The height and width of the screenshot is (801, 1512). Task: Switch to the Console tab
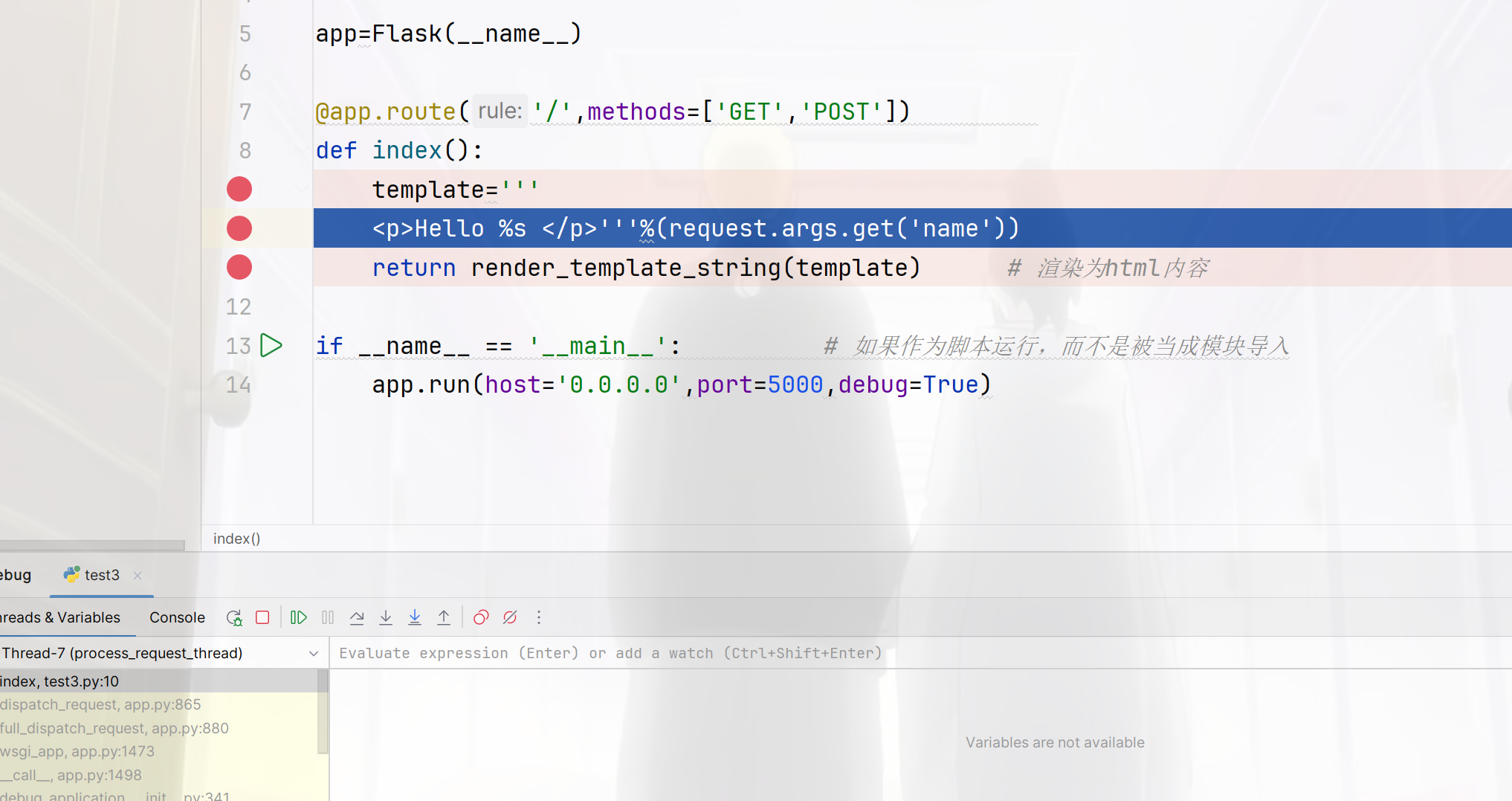tap(177, 617)
